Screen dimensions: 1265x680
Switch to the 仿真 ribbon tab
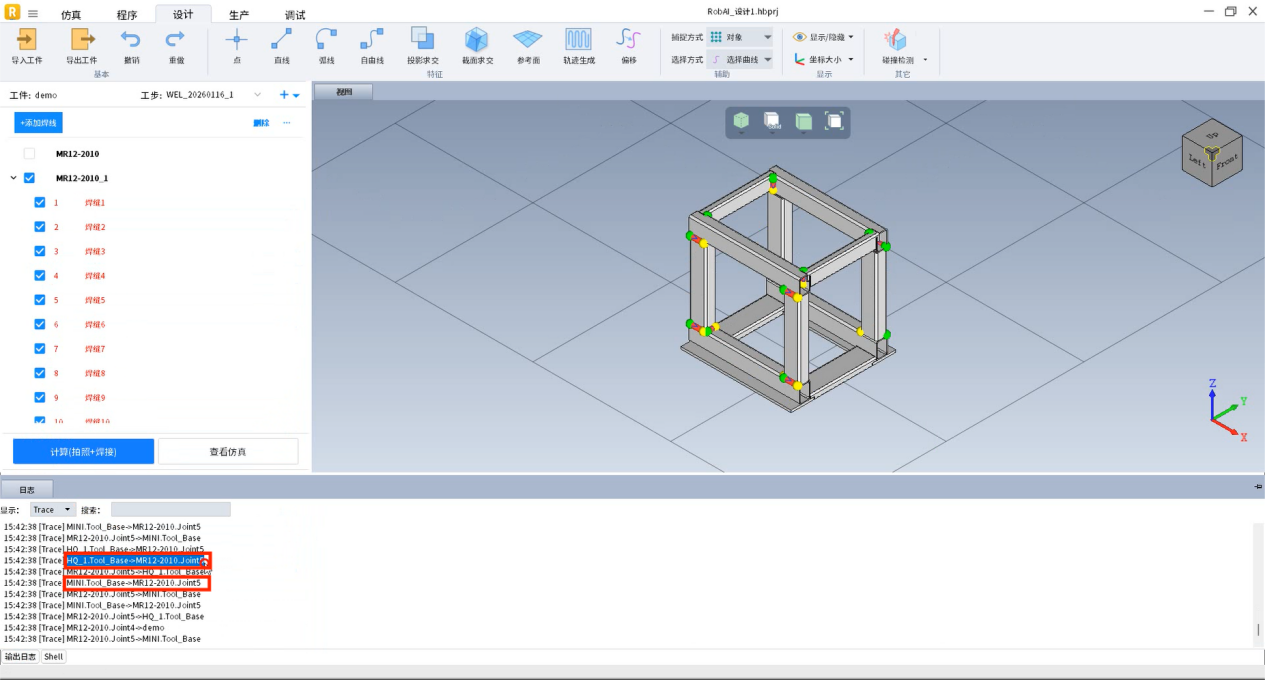71,15
